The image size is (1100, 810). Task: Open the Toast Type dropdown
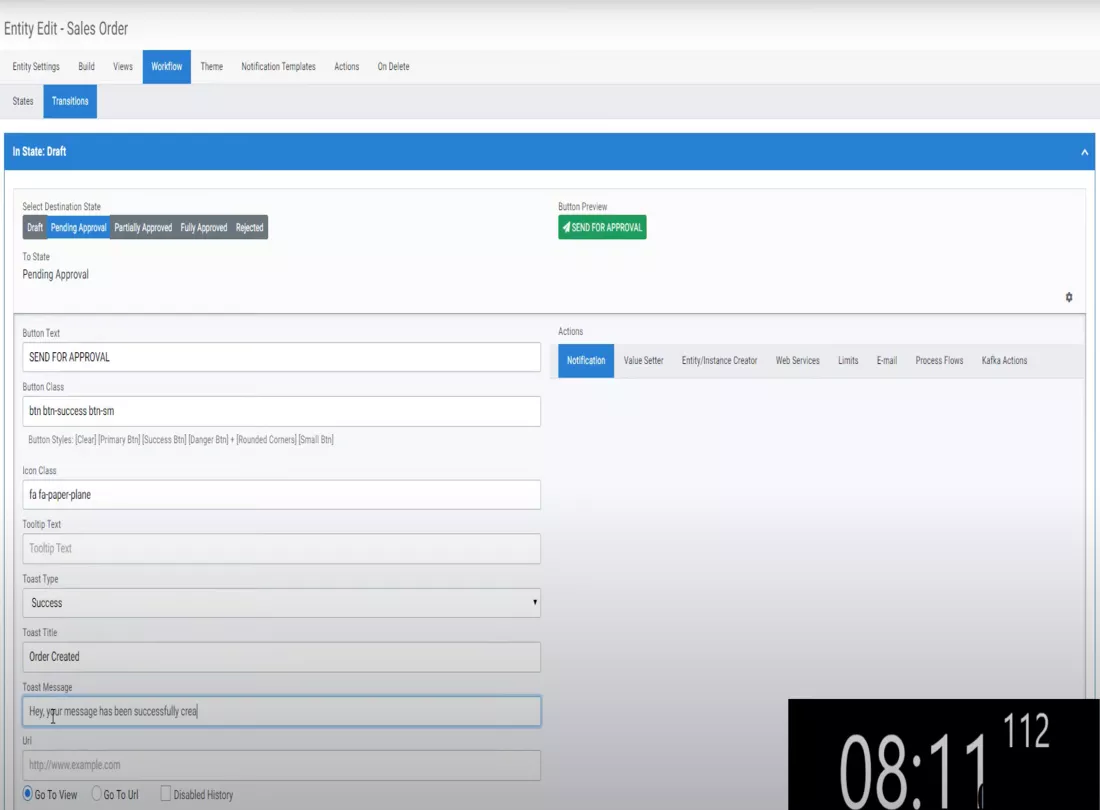click(281, 603)
